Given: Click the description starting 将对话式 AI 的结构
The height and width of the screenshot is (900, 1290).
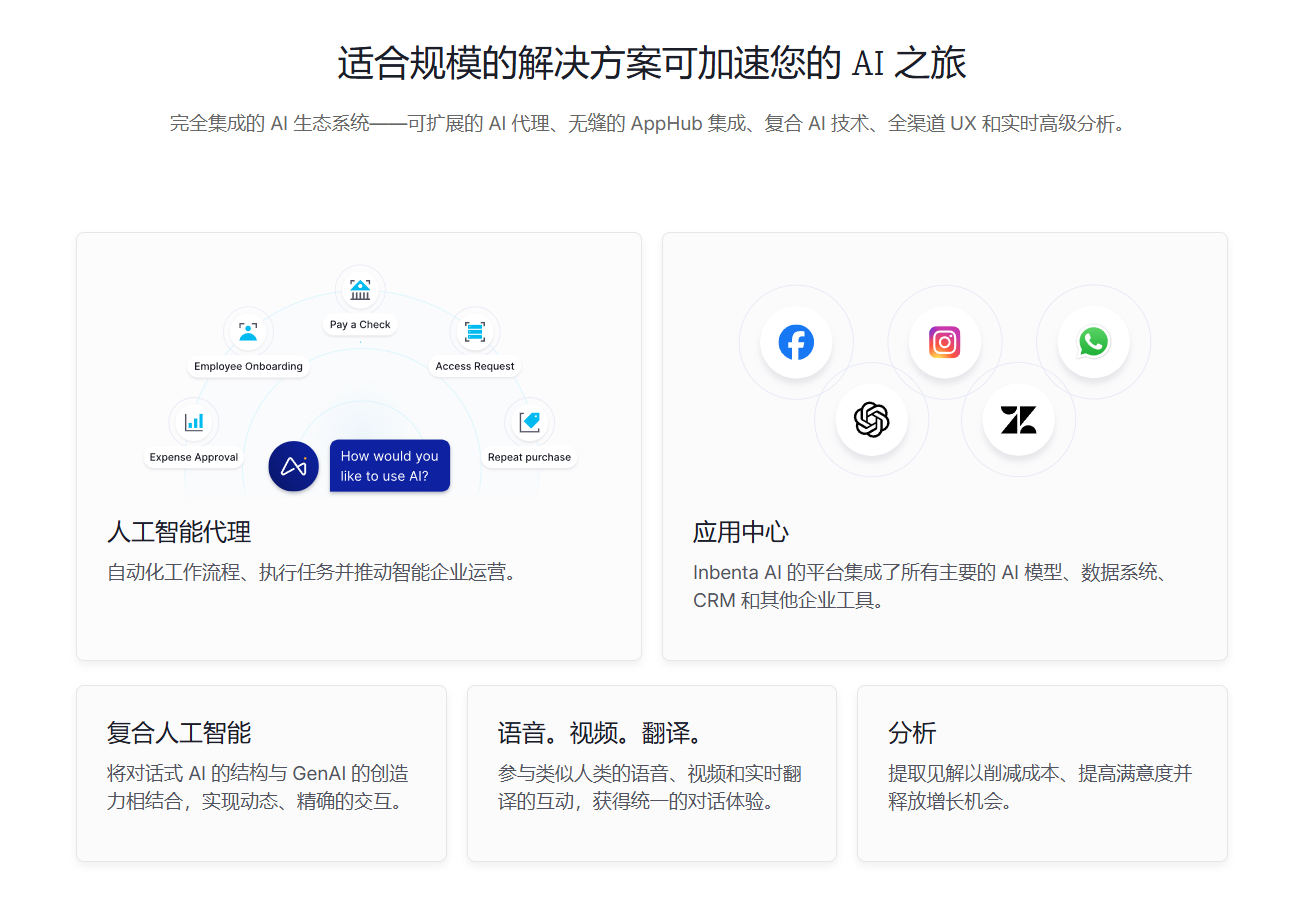Looking at the screenshot, I should coord(259,787).
